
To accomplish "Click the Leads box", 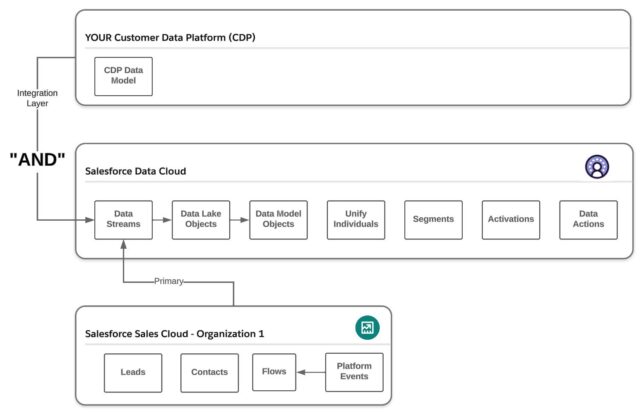I will point(133,372).
